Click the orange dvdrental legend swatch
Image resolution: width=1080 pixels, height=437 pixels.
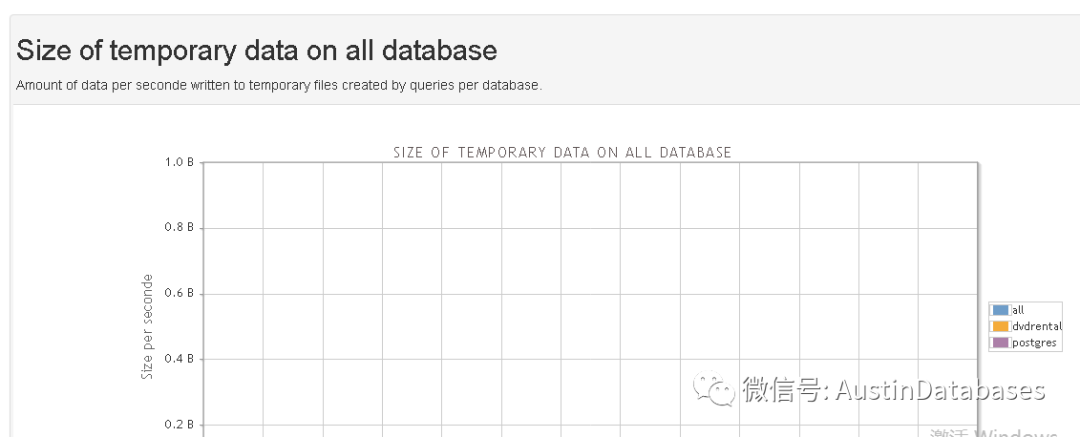(1001, 326)
